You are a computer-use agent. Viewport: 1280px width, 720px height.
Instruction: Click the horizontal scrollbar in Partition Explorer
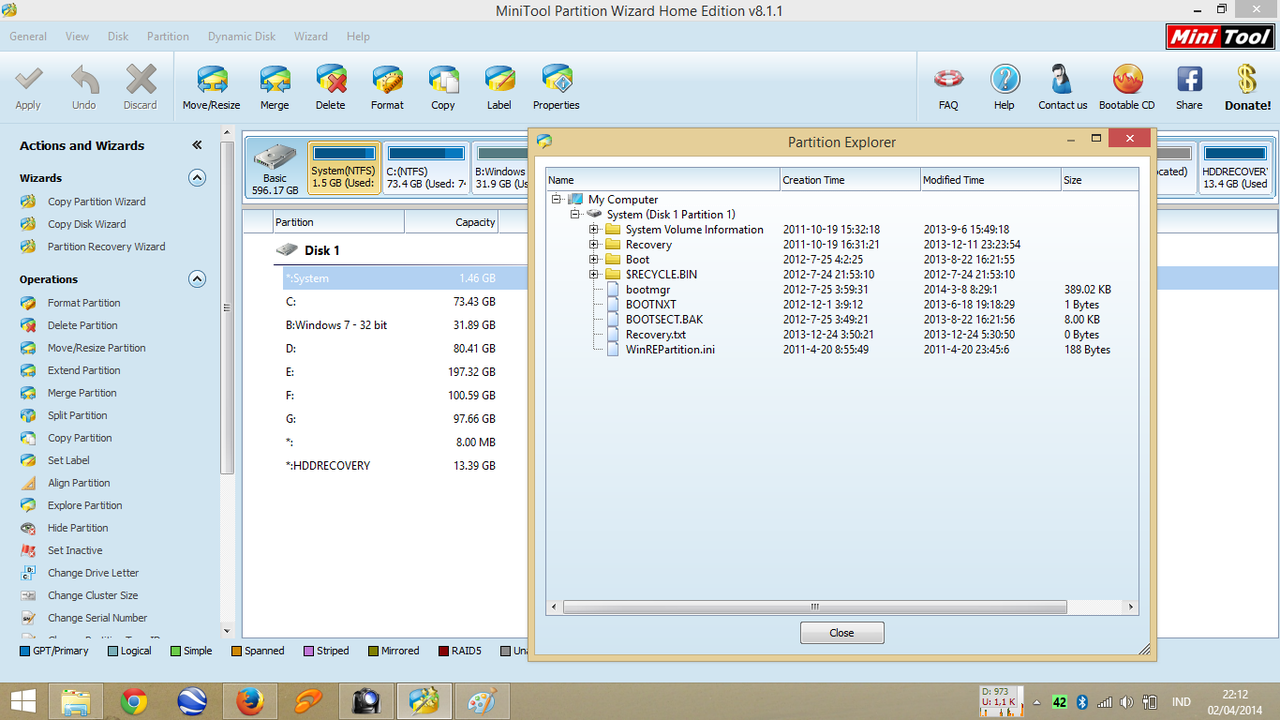coord(815,606)
